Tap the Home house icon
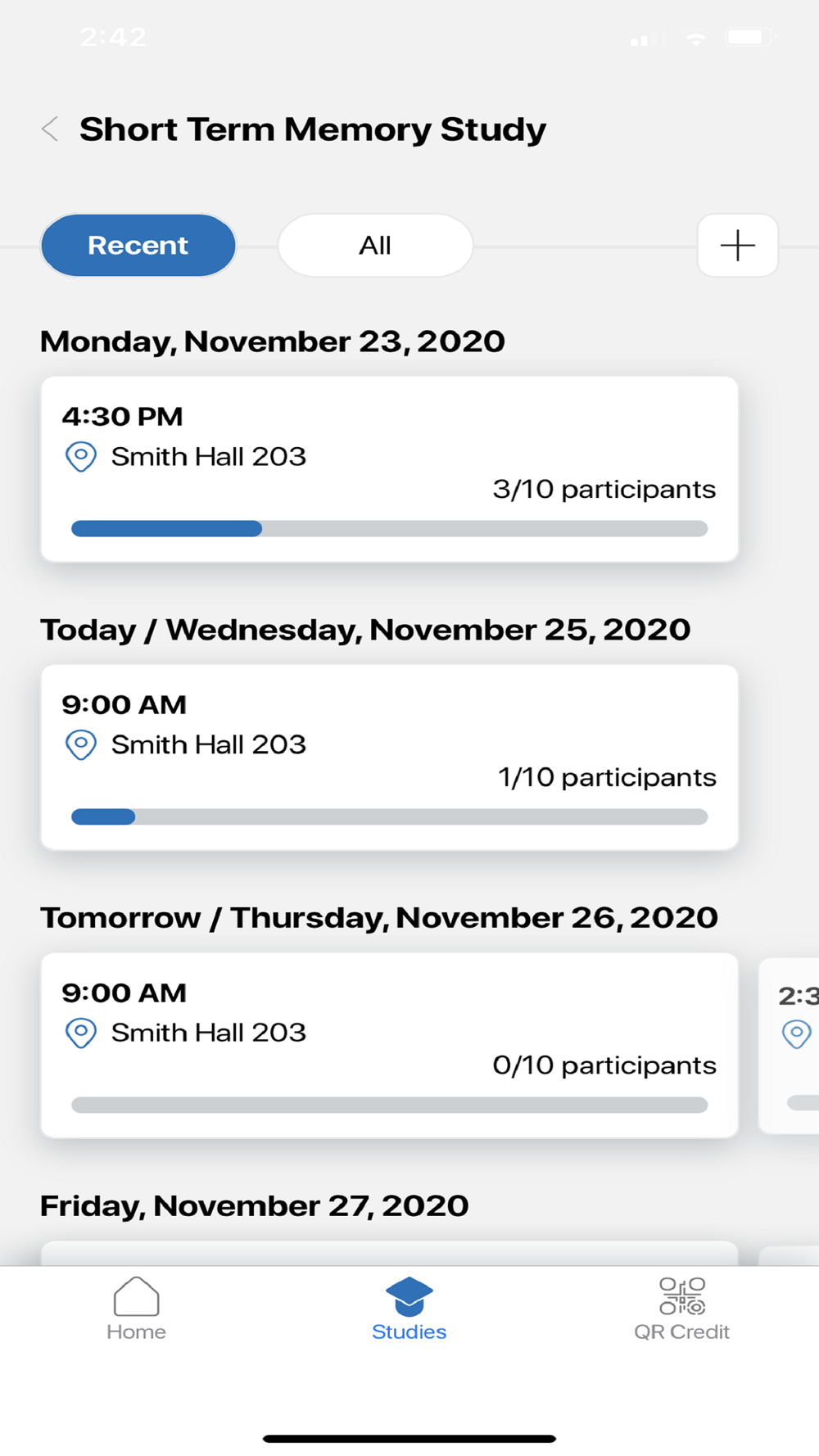This screenshot has height=1456, width=819. (x=136, y=1296)
